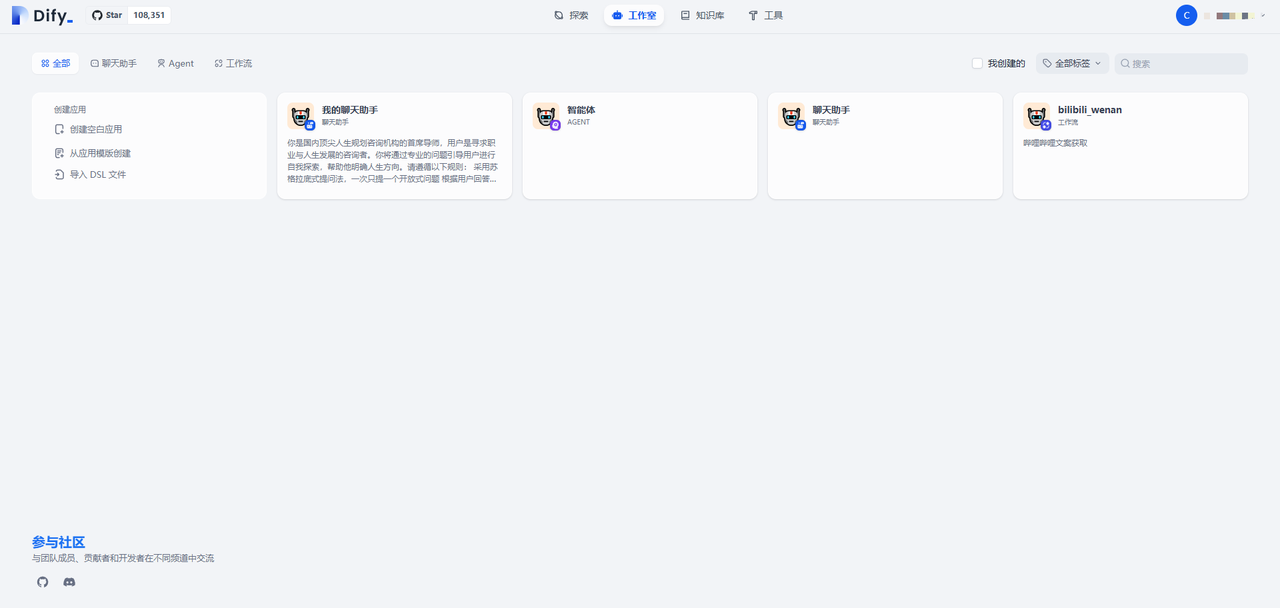1280x608 pixels.
Task: Toggle the 我创建的 checkbox
Action: point(977,64)
